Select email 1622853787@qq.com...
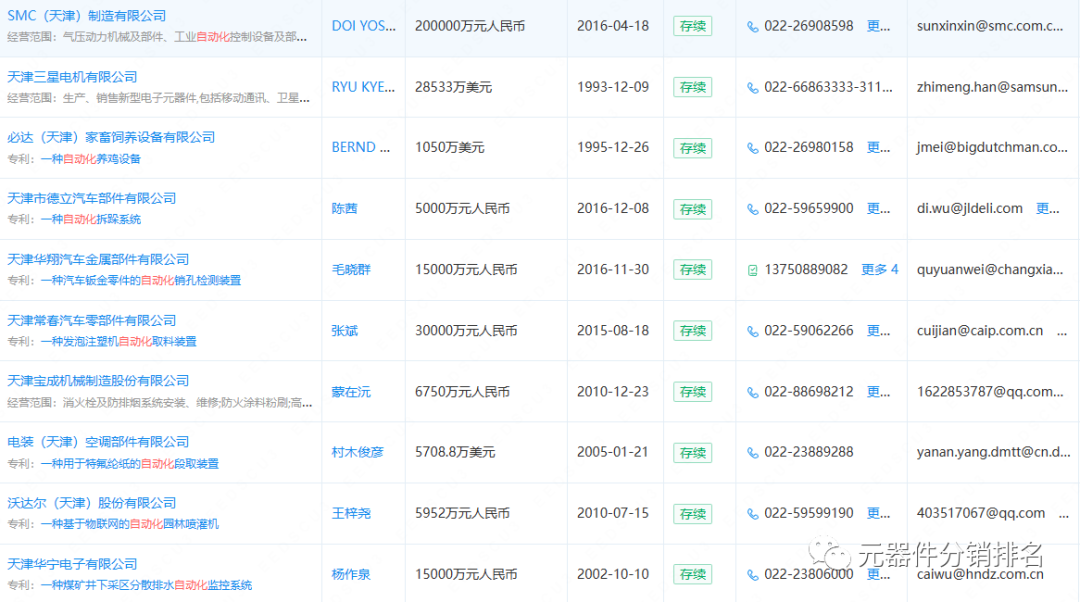 pyautogui.click(x=990, y=392)
